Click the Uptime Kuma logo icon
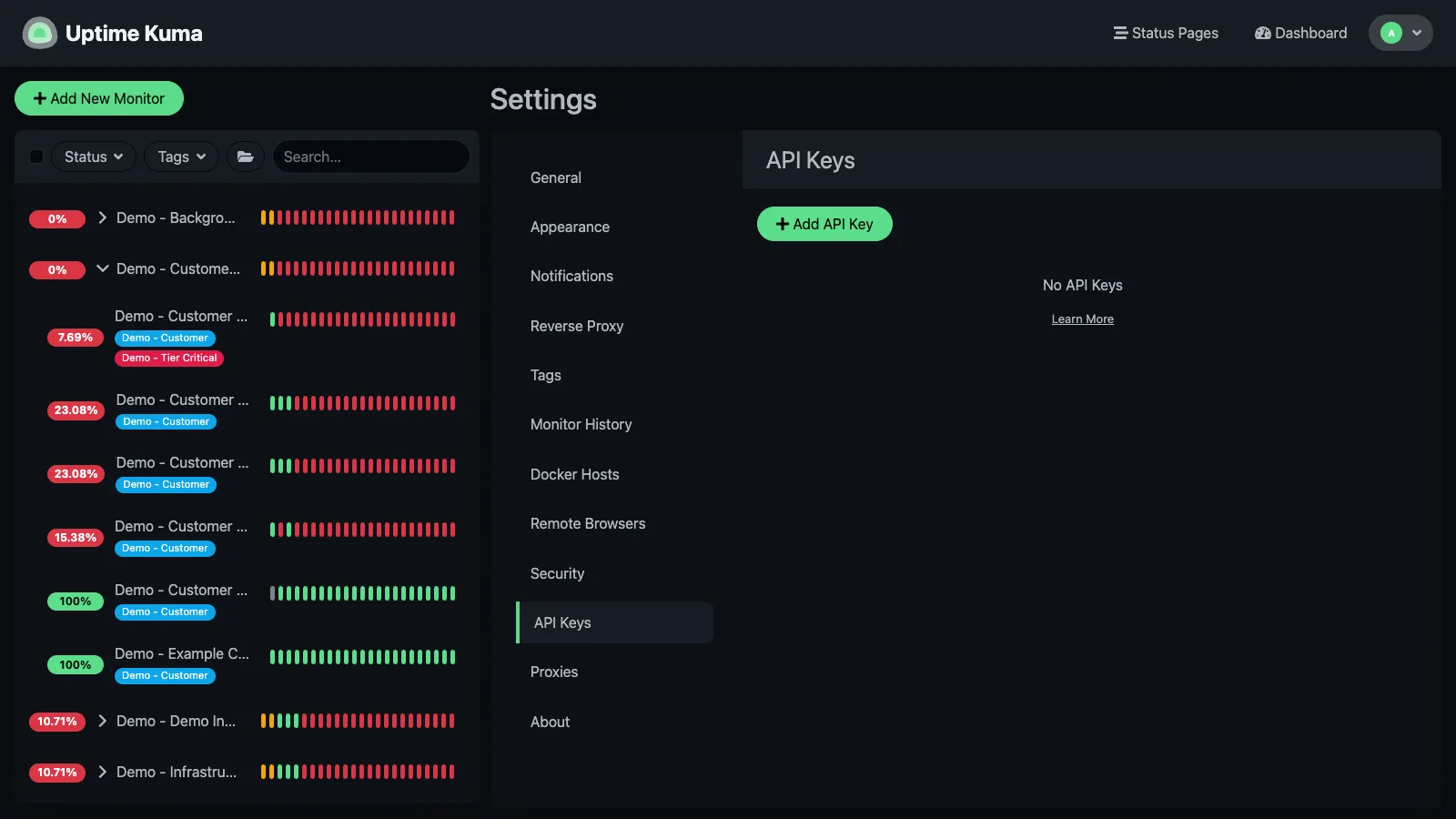 (x=39, y=34)
